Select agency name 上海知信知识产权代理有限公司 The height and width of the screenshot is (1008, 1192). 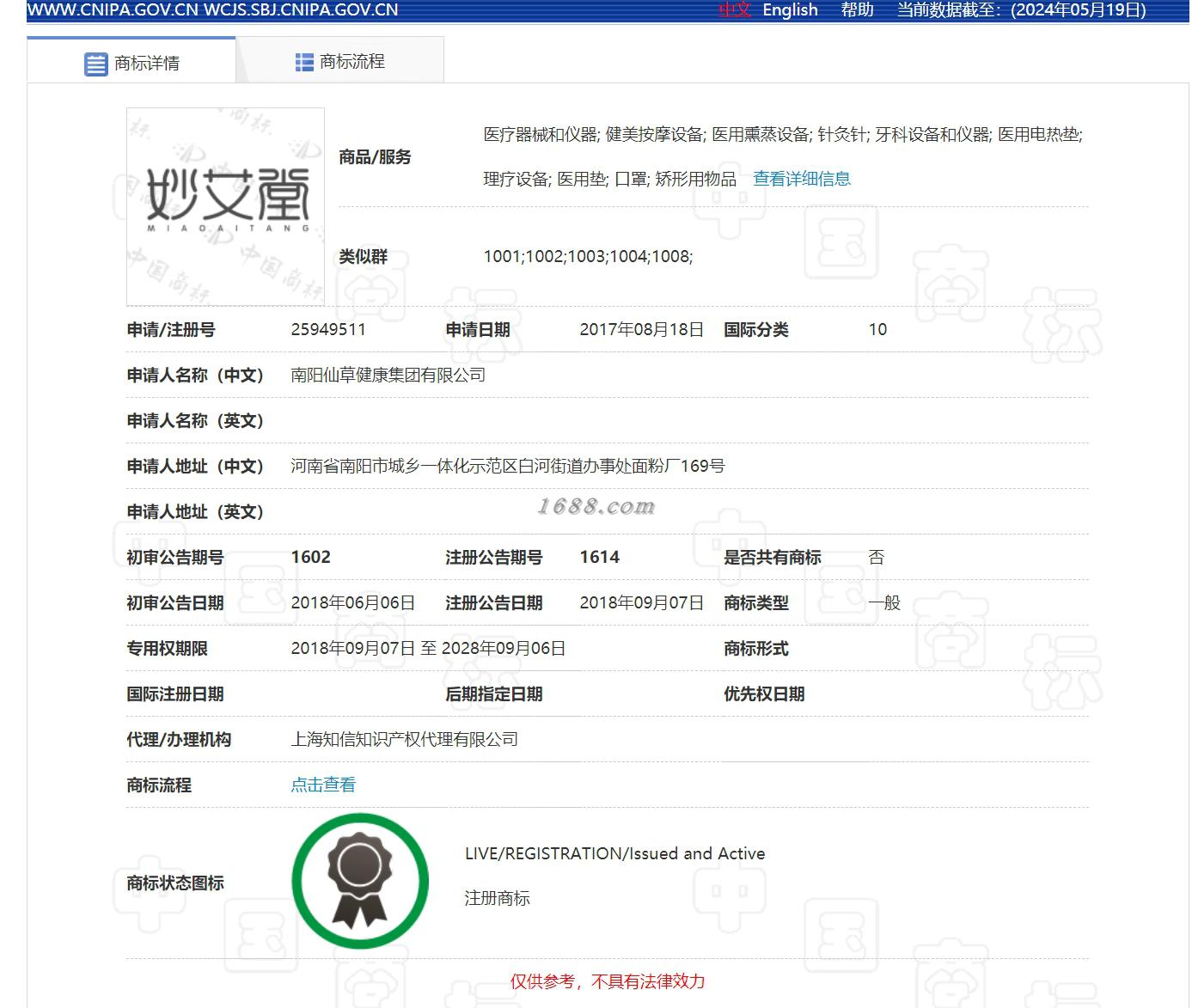click(x=405, y=739)
